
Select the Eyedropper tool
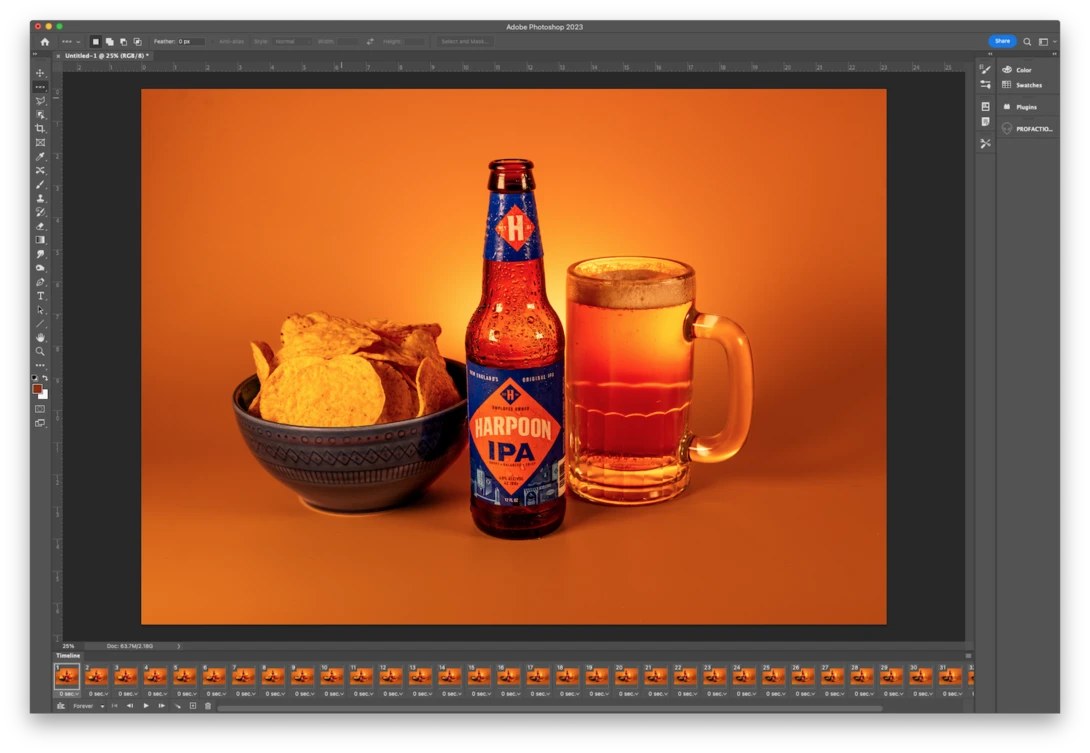click(40, 156)
